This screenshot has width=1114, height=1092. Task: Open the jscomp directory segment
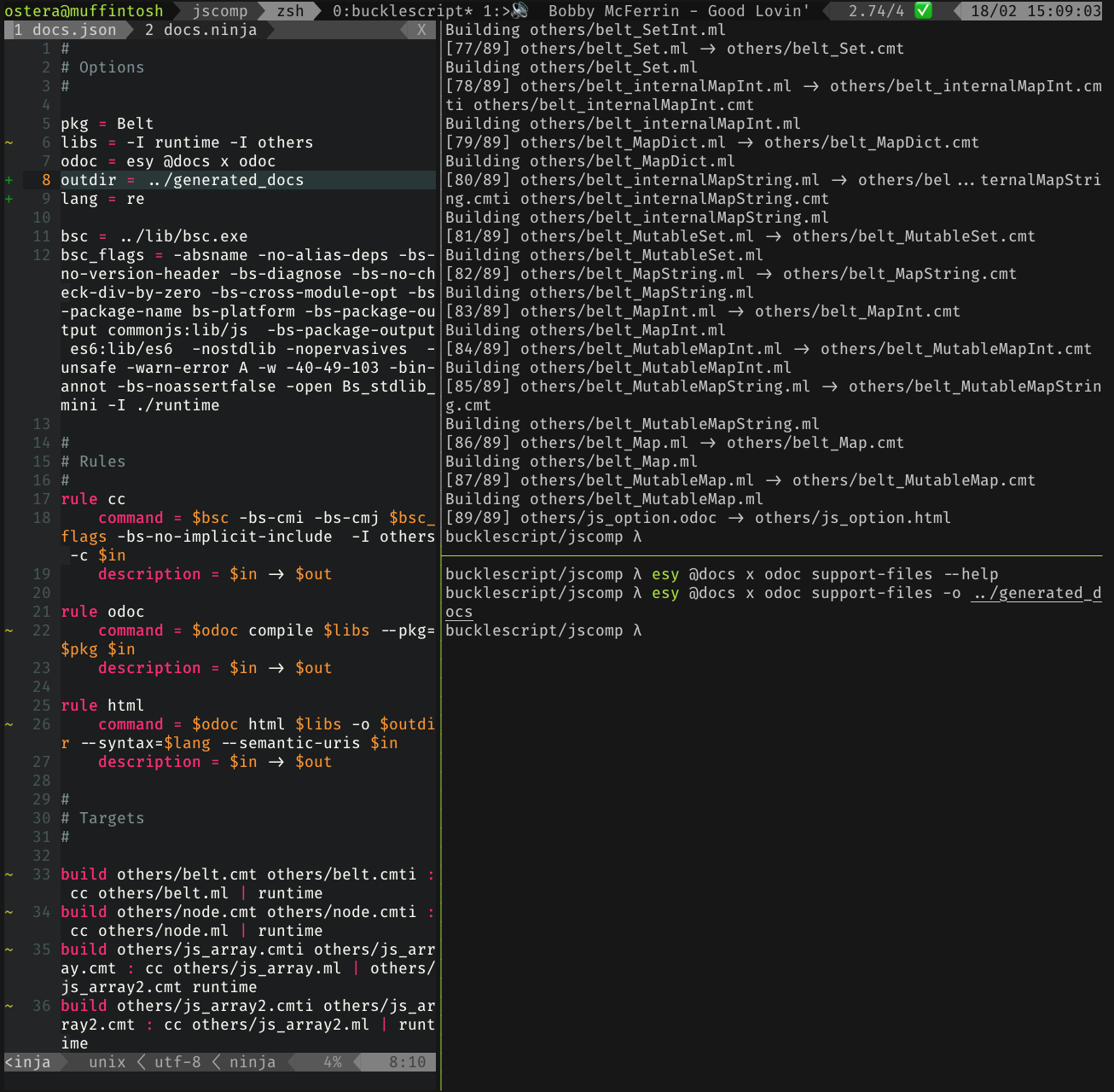(x=219, y=11)
